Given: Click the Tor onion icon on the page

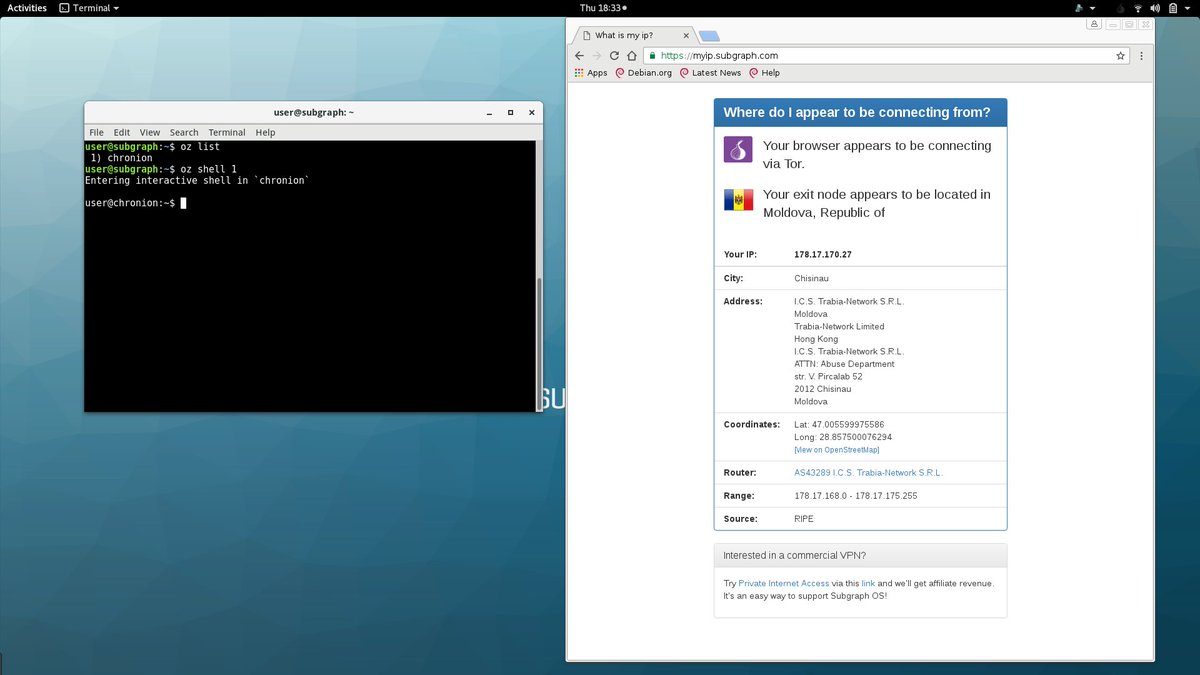Looking at the screenshot, I should click(x=738, y=149).
